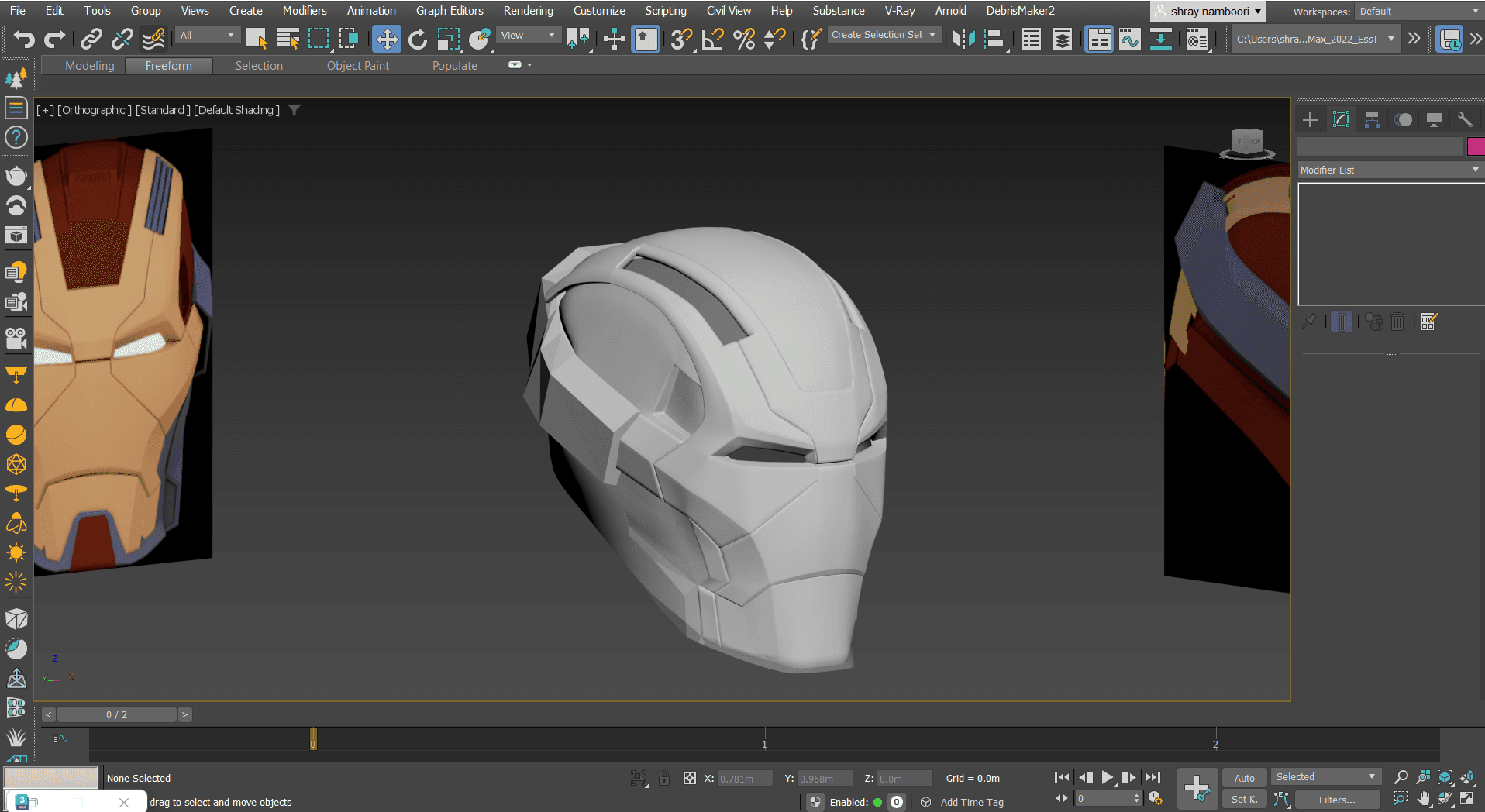Click Add Time Tag
Screen dimensions: 1485x812
point(971,802)
